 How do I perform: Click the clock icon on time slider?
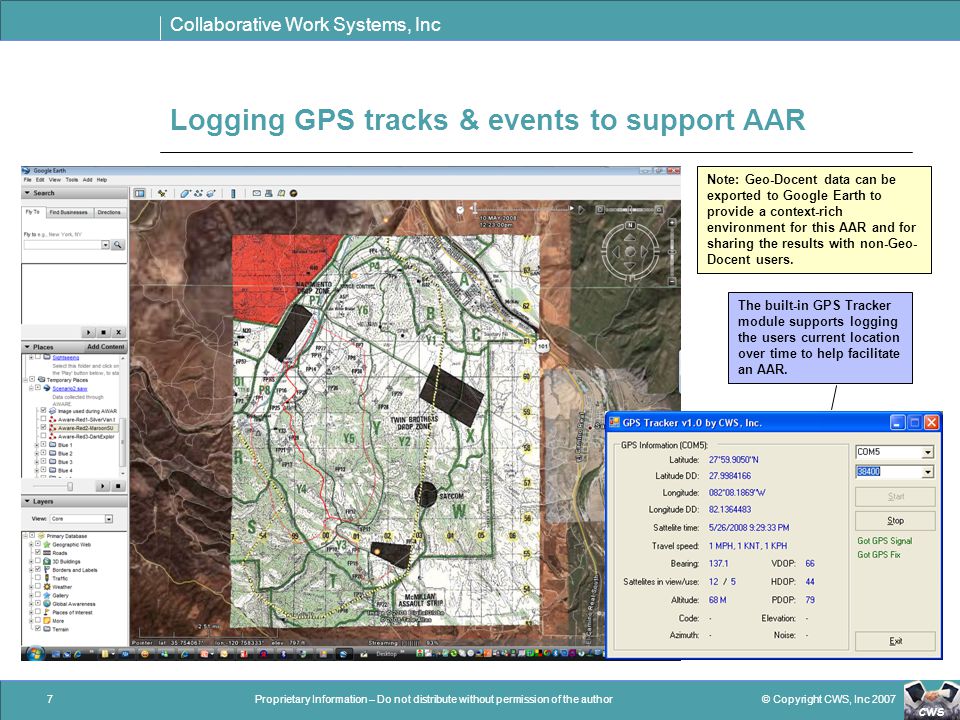[x=460, y=209]
